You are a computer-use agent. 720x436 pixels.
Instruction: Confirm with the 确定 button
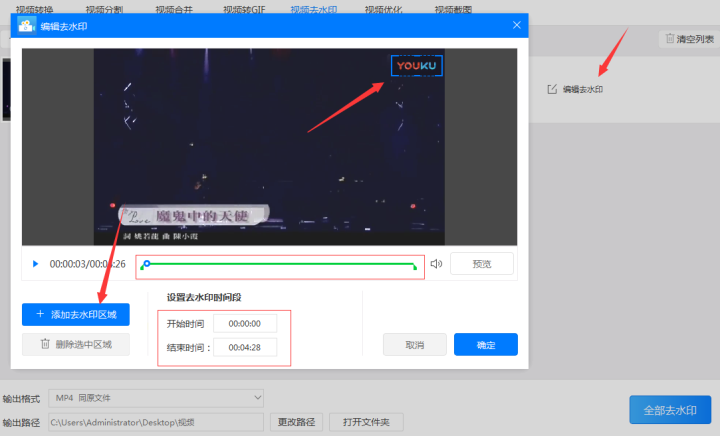point(486,345)
